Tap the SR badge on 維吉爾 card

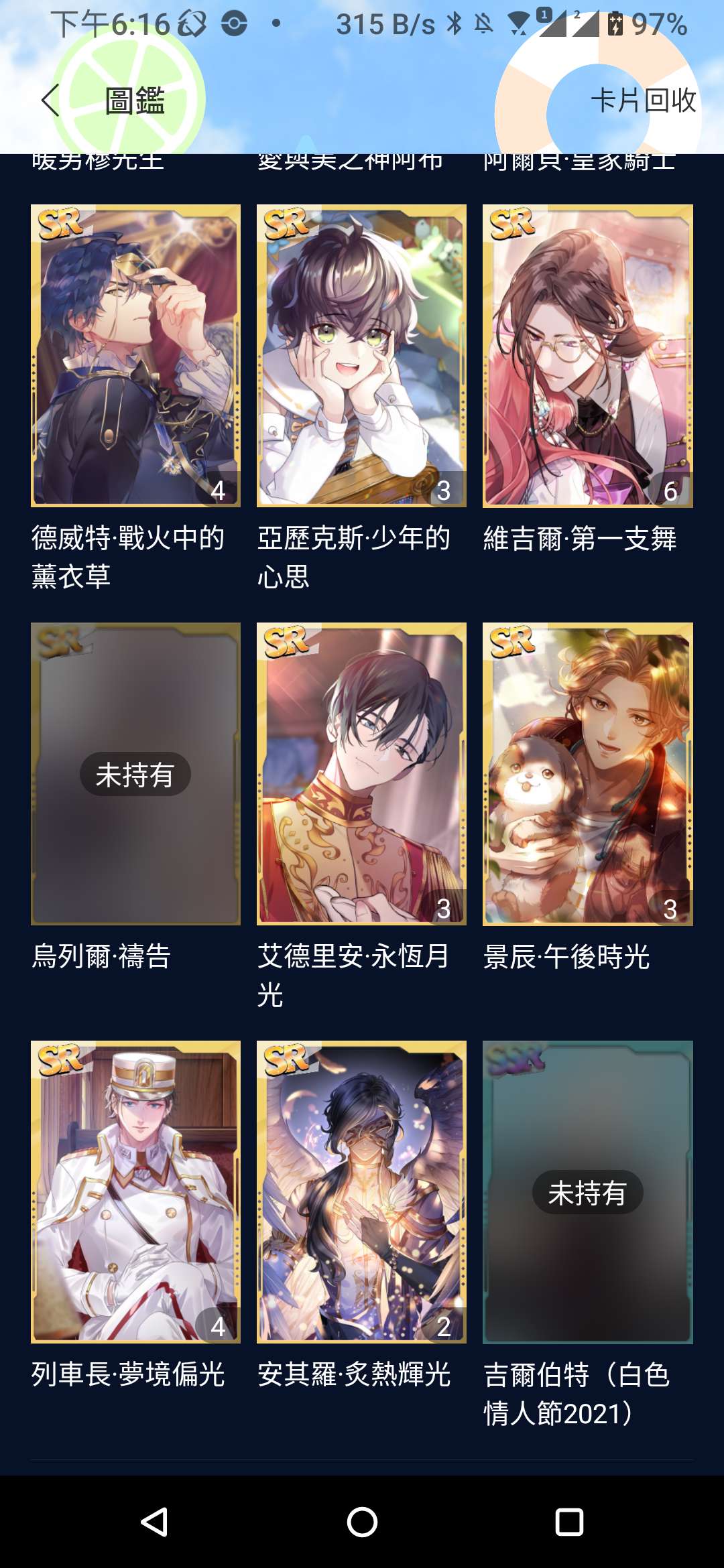click(x=513, y=224)
